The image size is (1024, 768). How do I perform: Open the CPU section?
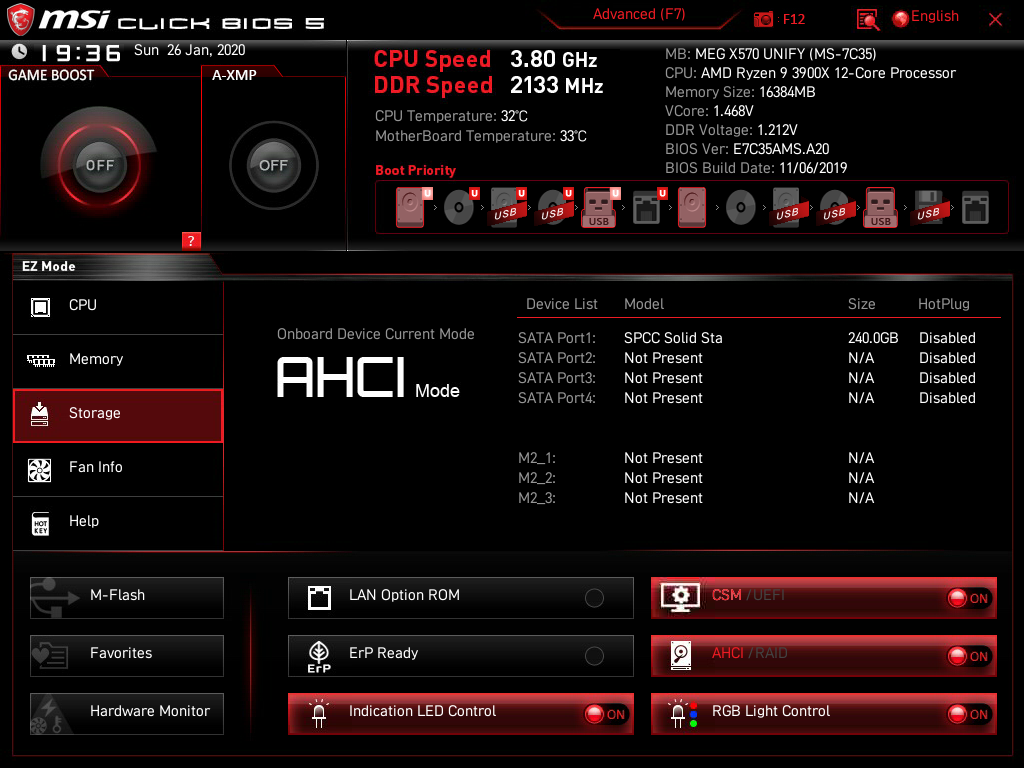coord(118,307)
